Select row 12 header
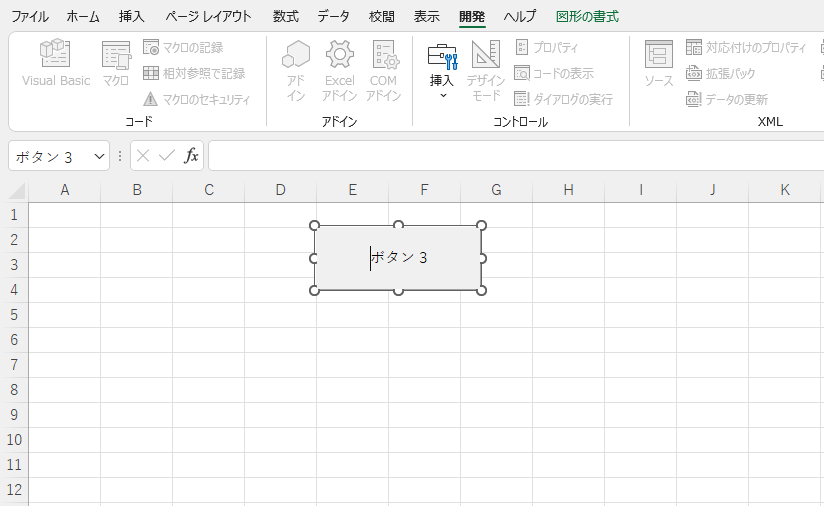The height and width of the screenshot is (506, 824). click(x=14, y=490)
